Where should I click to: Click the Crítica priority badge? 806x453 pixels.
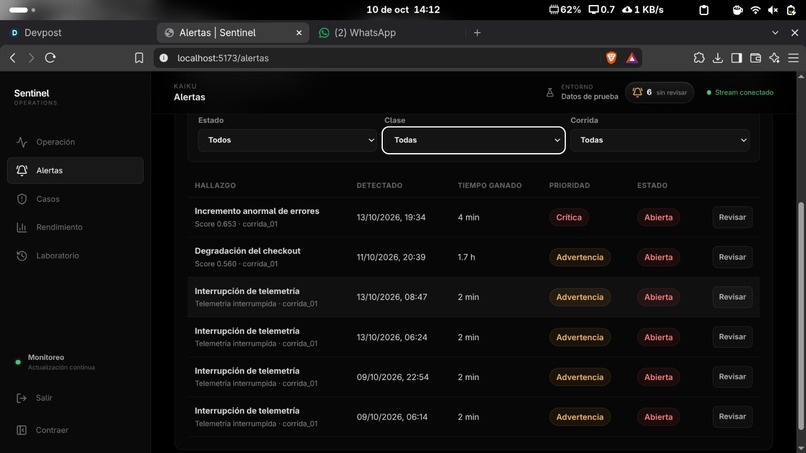tap(569, 218)
